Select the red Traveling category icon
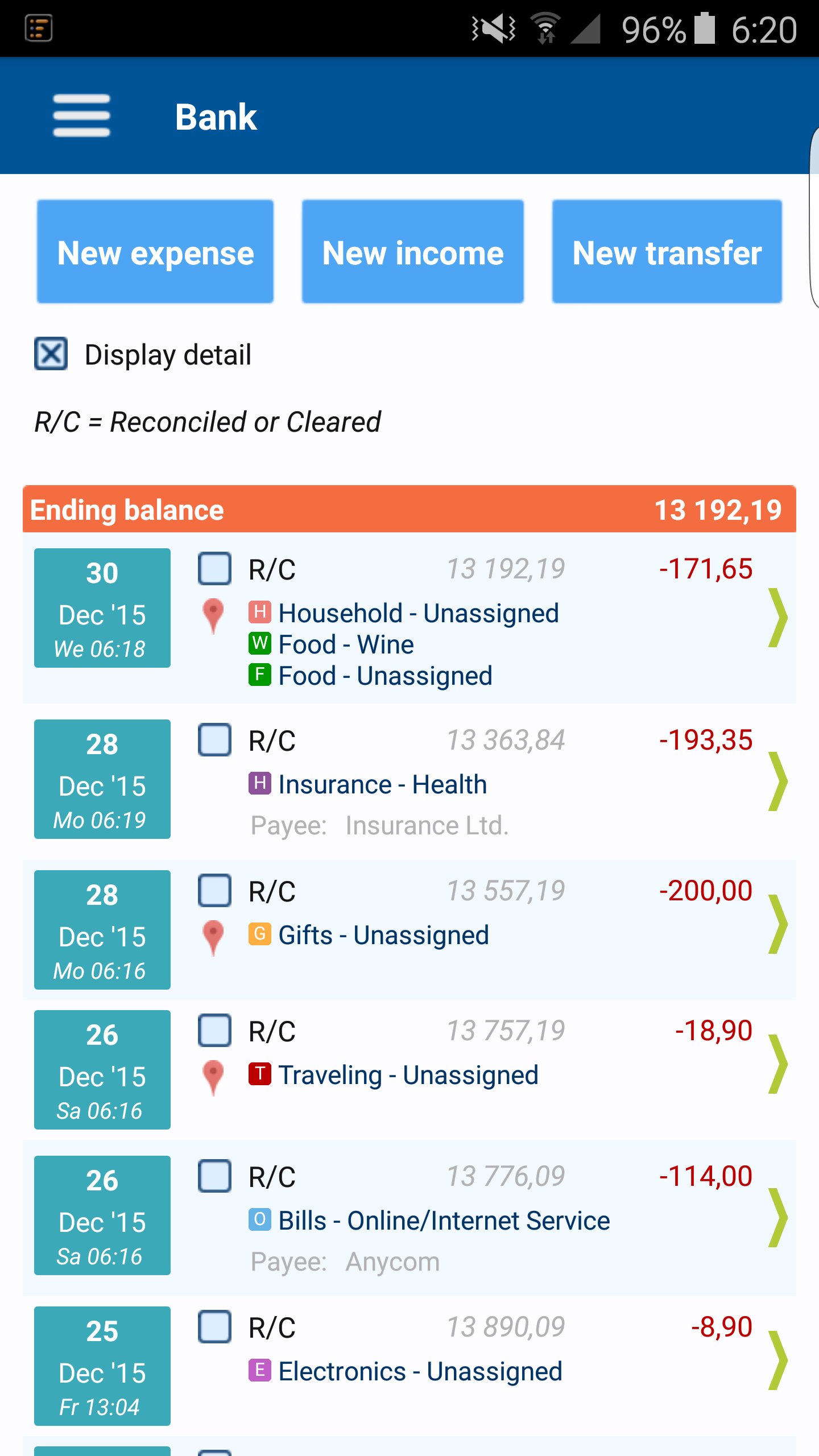819x1456 pixels. click(259, 1074)
